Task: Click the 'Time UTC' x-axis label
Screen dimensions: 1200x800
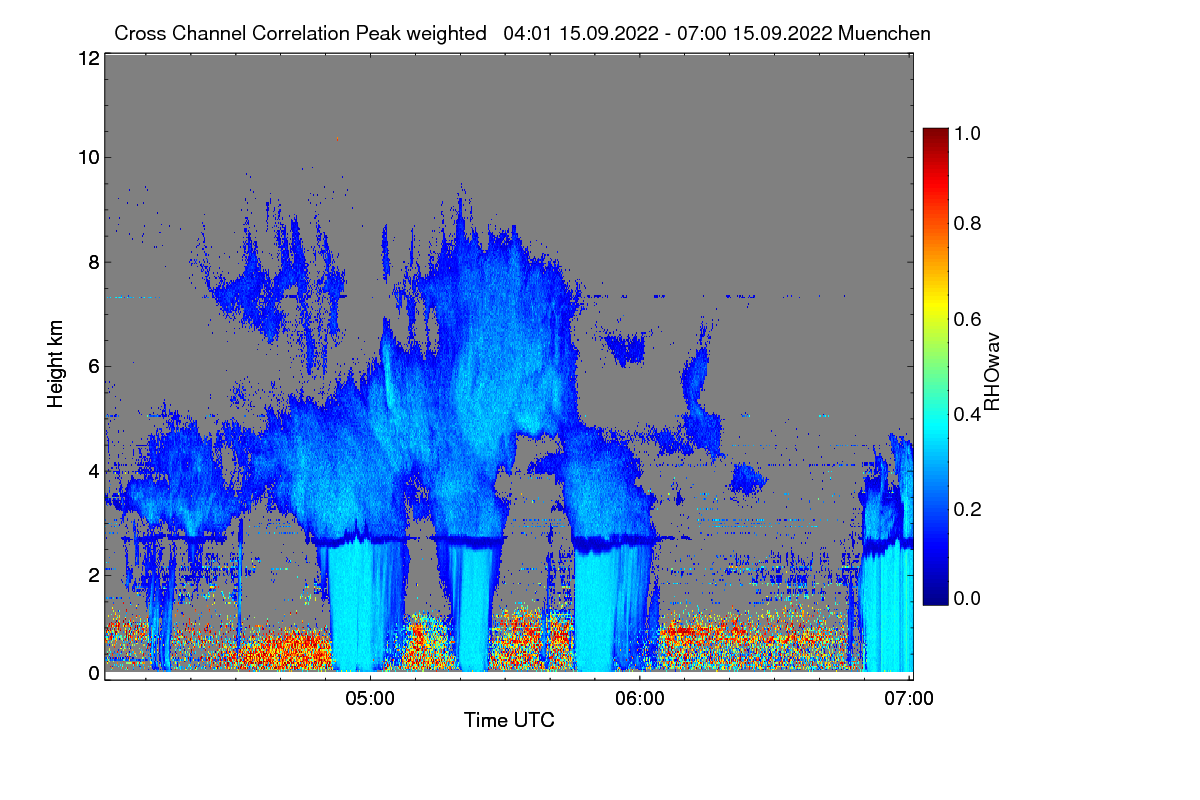Action: click(x=509, y=720)
